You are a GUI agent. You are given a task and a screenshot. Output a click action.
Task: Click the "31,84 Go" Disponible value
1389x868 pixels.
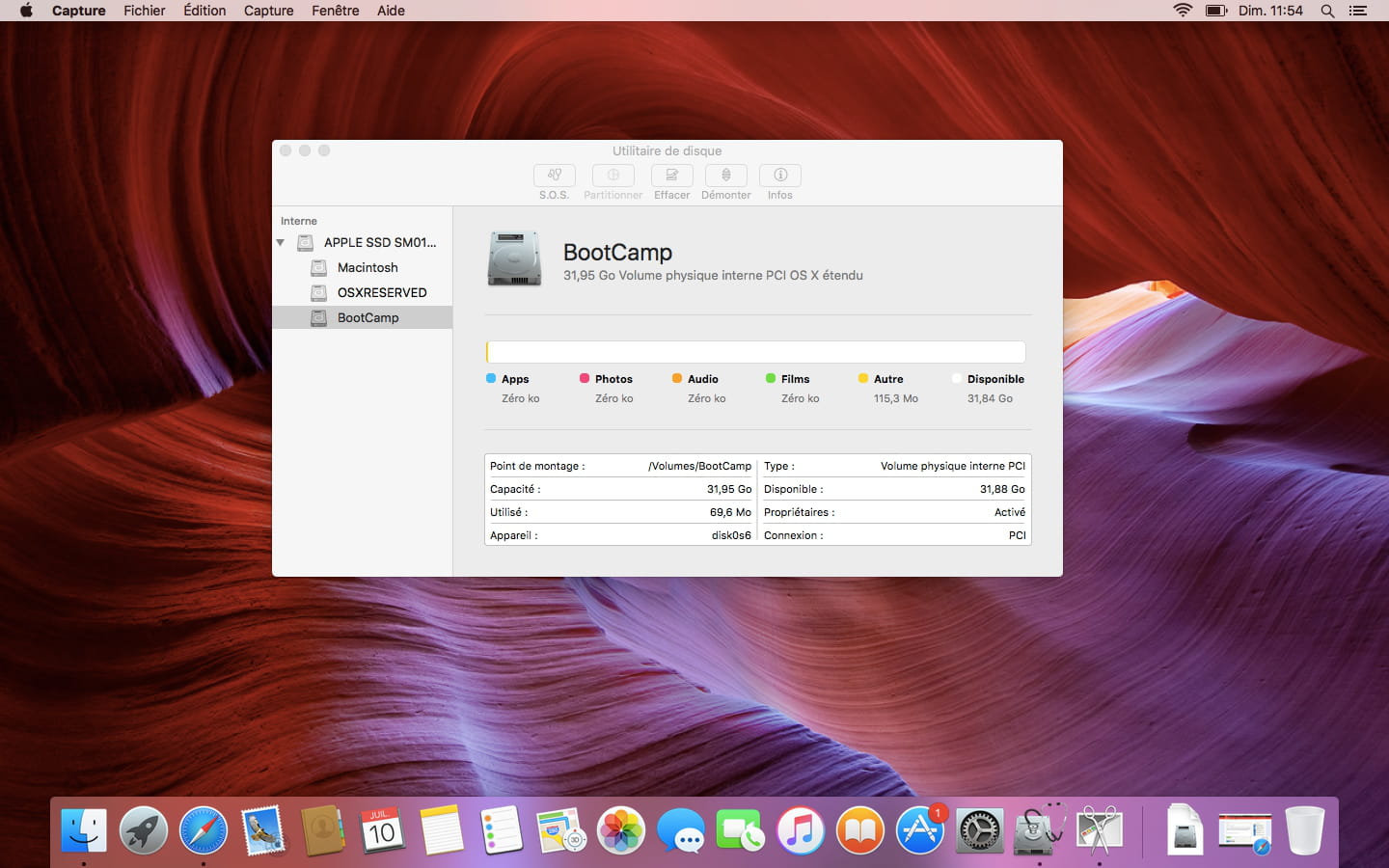tap(990, 398)
